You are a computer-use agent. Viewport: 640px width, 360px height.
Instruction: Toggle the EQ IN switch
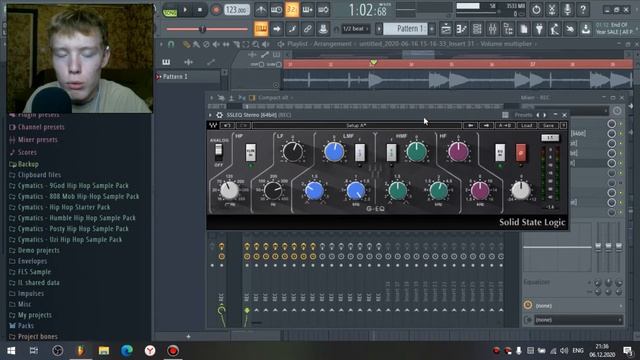pyautogui.click(x=500, y=153)
